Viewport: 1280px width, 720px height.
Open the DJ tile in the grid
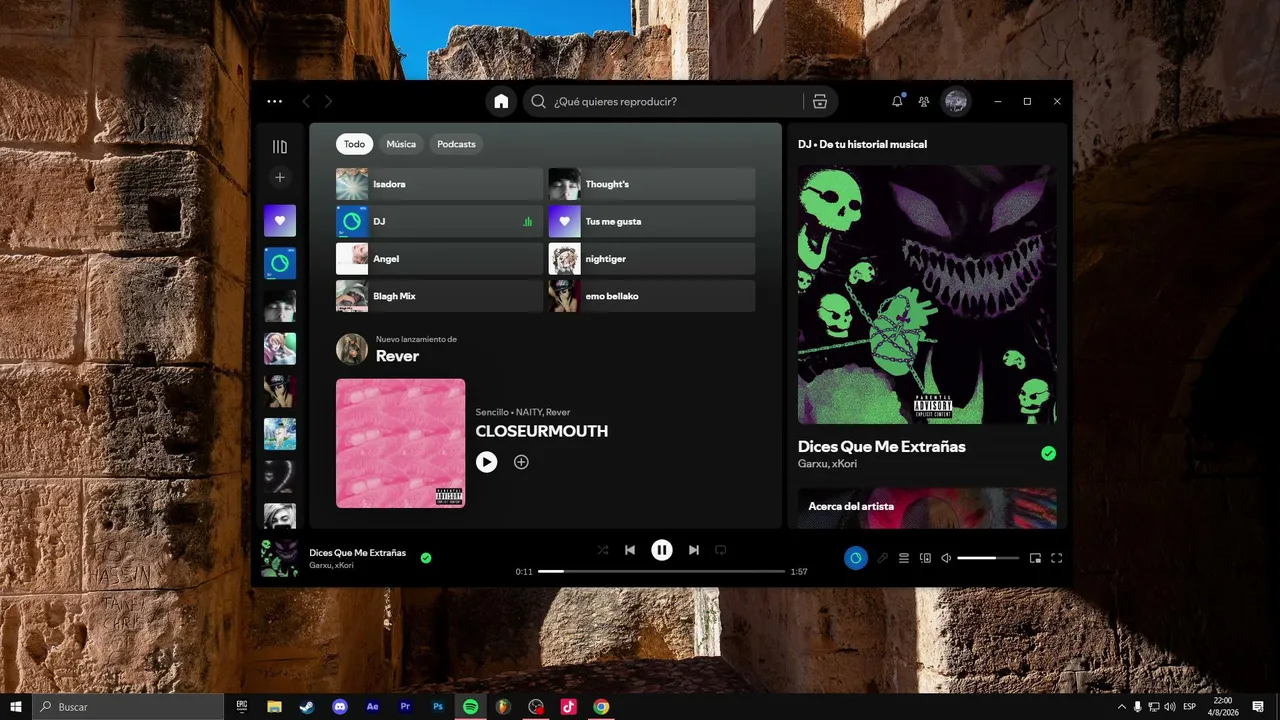click(439, 221)
